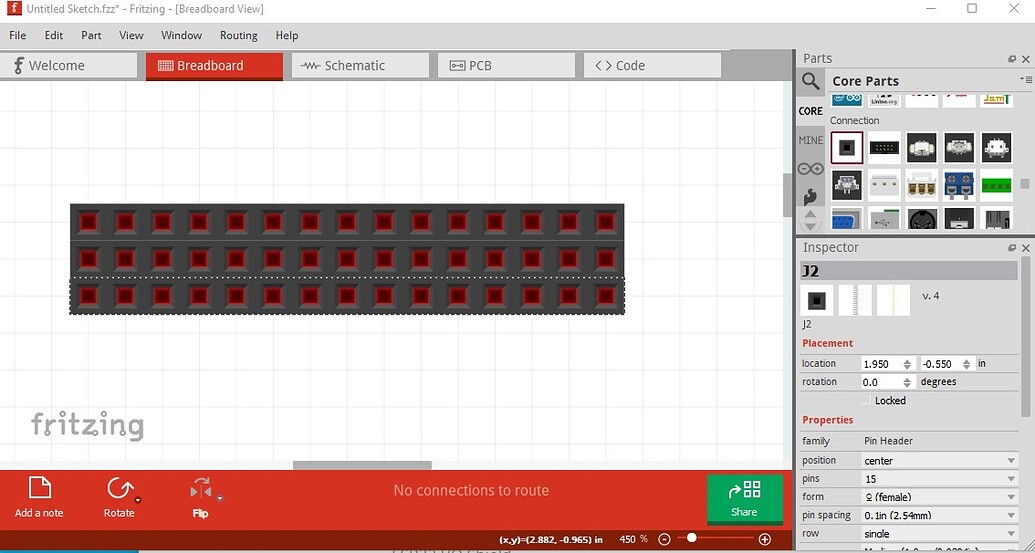Switch to the Code tab

(x=652, y=65)
